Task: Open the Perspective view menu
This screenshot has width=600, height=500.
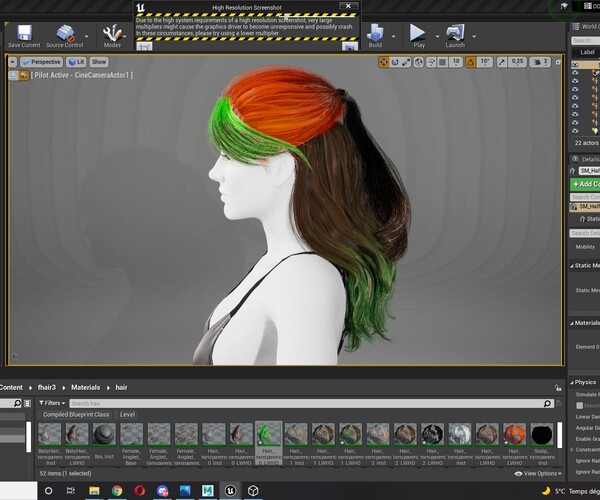Action: (x=41, y=62)
